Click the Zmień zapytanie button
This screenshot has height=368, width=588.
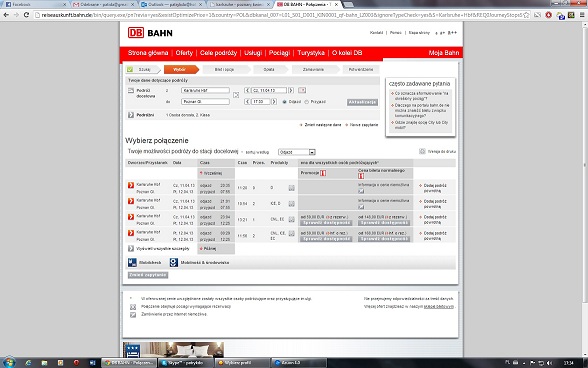point(148,275)
